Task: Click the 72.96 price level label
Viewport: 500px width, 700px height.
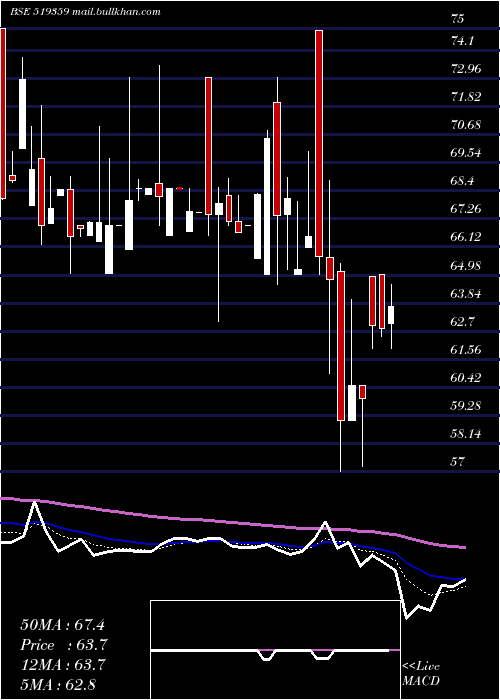Action: coord(467,69)
